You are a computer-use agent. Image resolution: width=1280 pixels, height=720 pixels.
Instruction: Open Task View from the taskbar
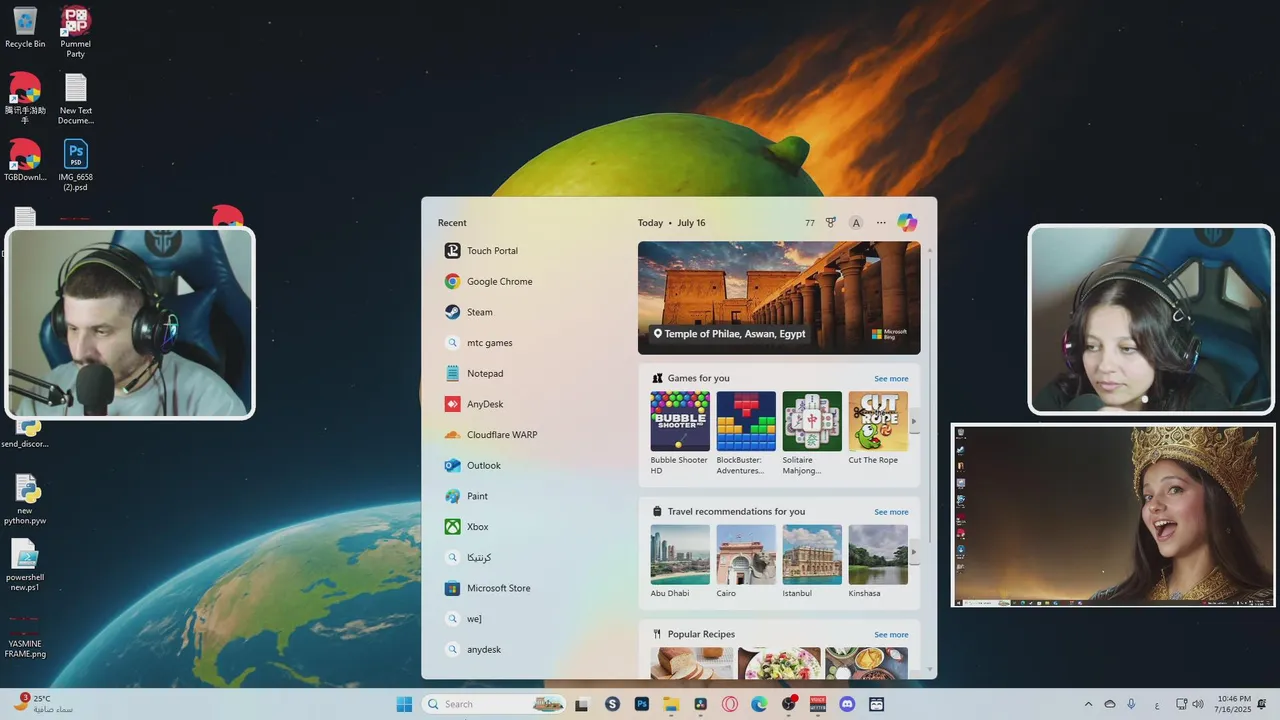[x=582, y=704]
